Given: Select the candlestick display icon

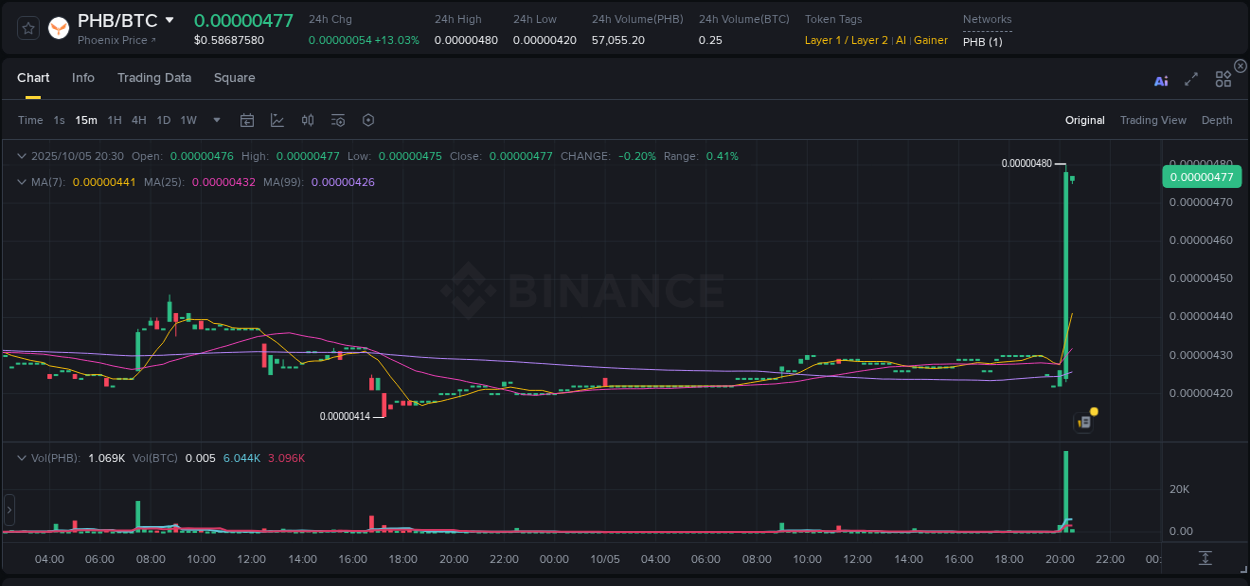Looking at the screenshot, I should tap(308, 120).
